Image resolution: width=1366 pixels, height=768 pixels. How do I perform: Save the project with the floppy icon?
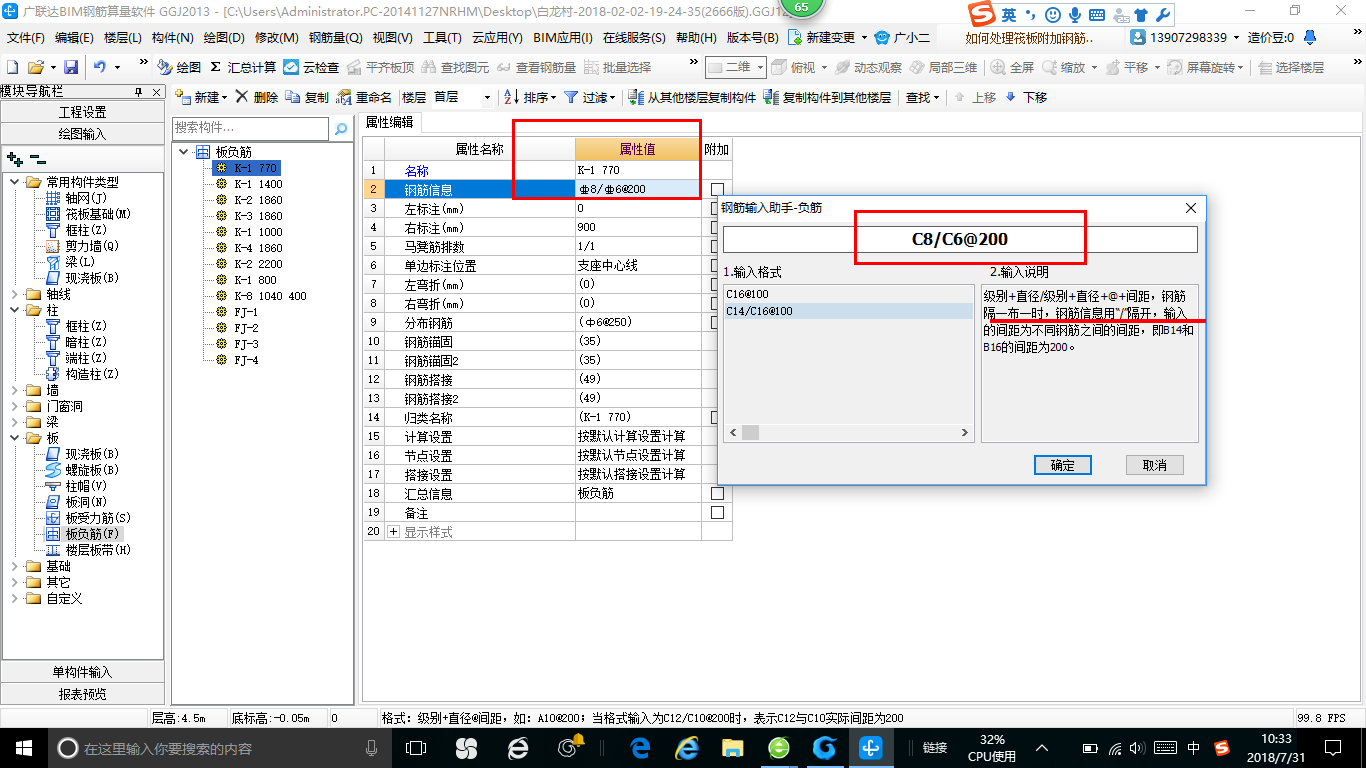pos(71,67)
